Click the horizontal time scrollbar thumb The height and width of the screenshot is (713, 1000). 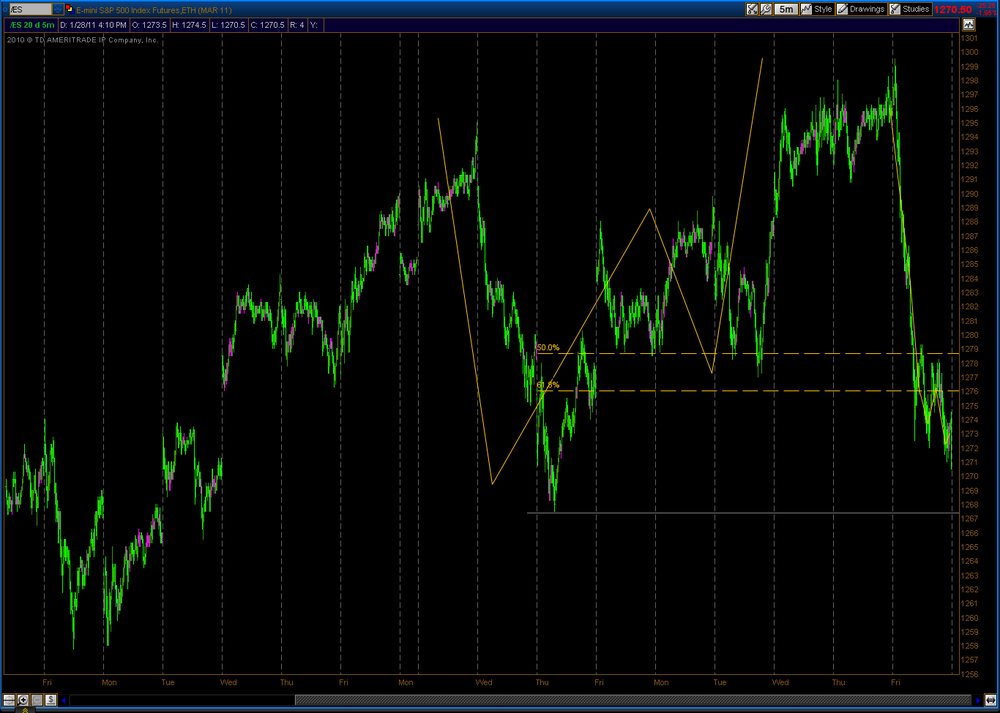pyautogui.click(x=633, y=700)
